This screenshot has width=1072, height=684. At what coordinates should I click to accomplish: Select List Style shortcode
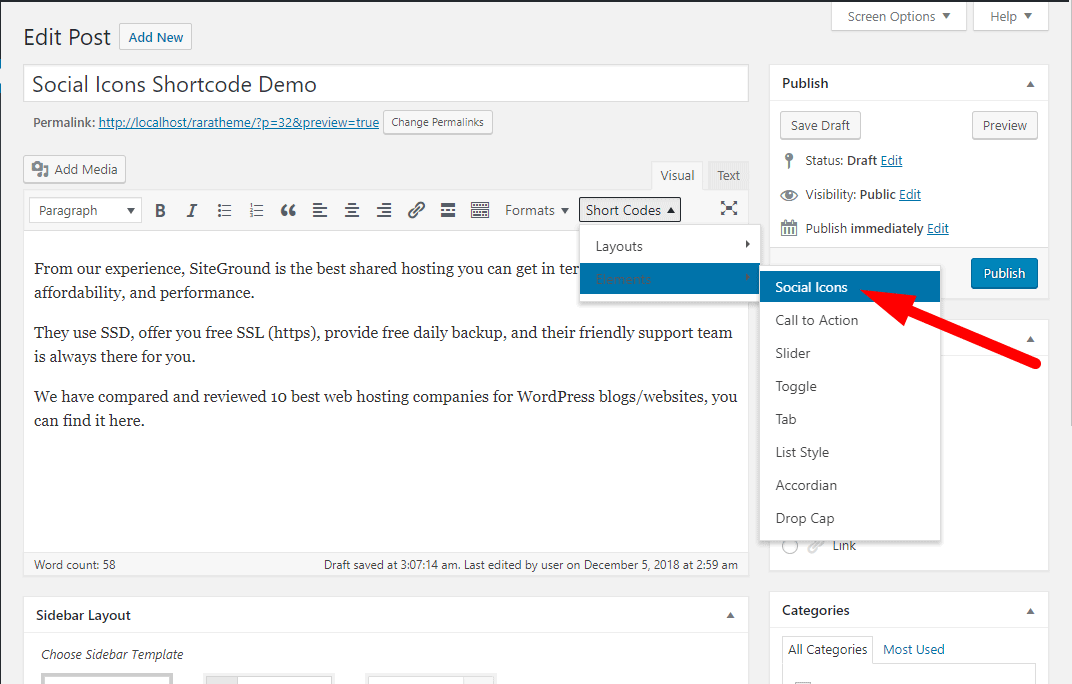[x=850, y=452]
